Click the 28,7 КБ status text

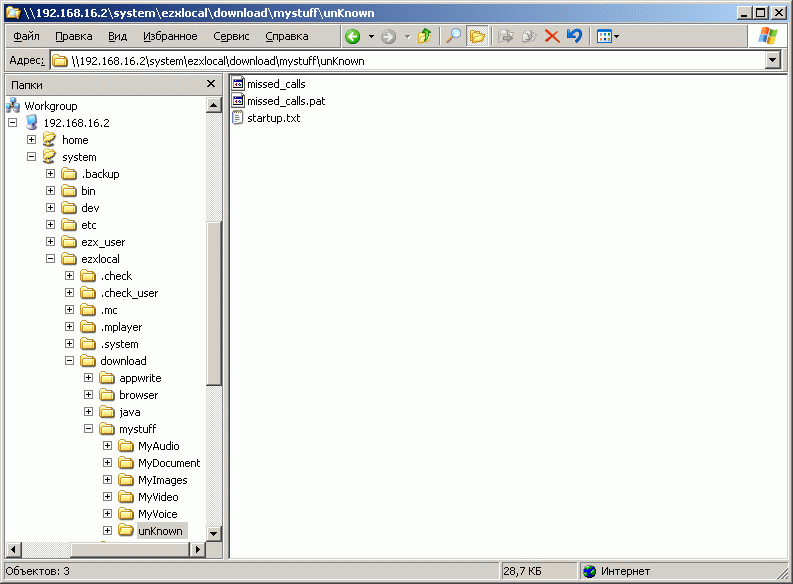click(522, 571)
